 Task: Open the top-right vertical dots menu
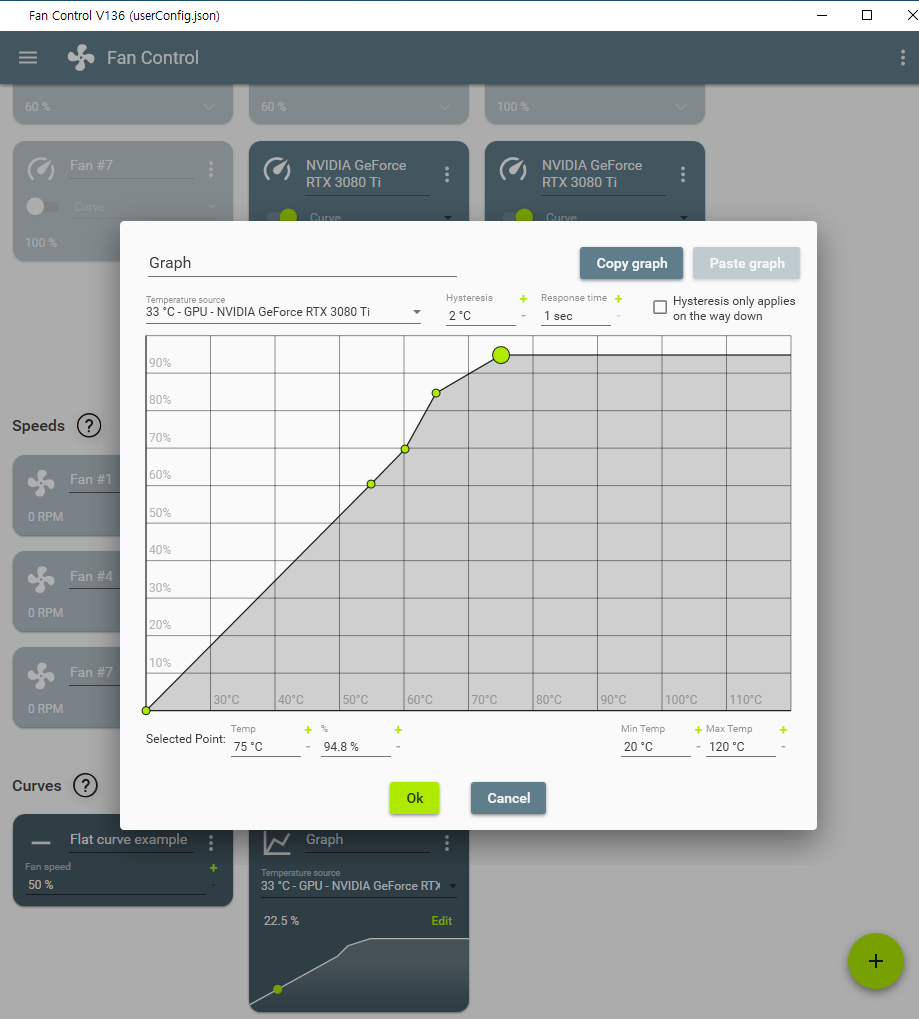click(903, 58)
